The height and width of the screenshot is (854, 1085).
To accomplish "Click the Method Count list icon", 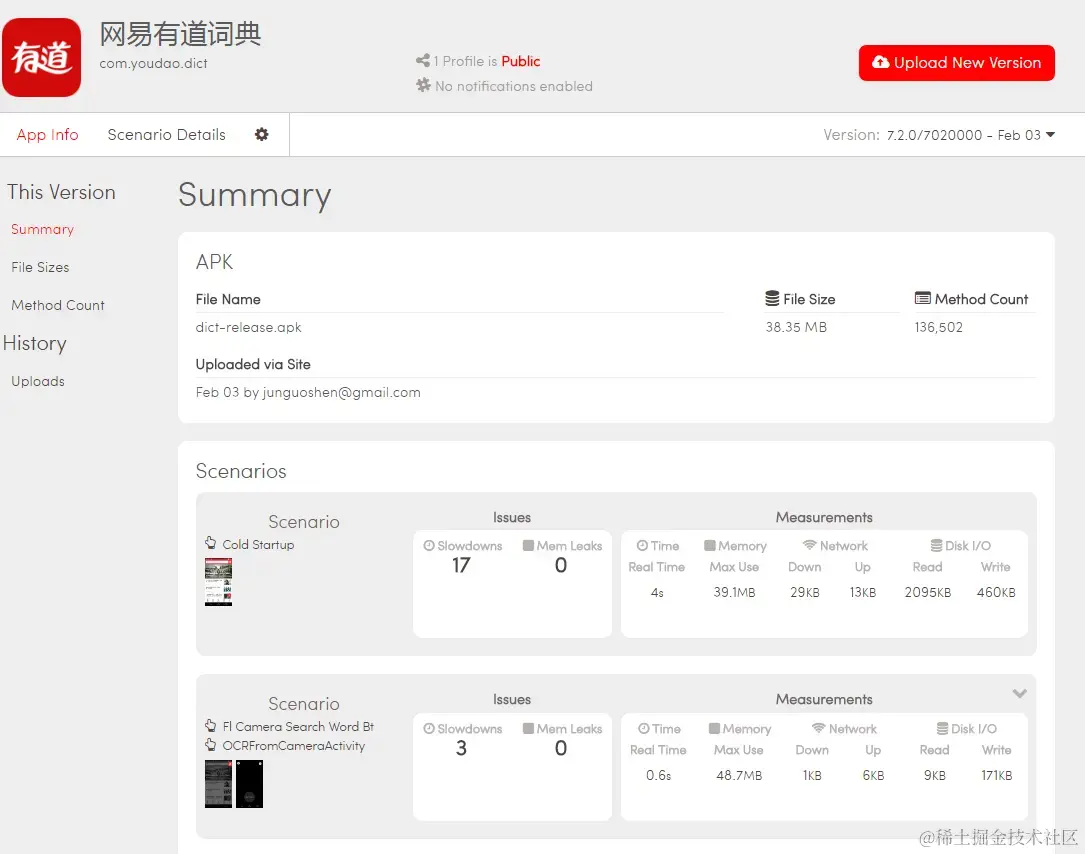I will pyautogui.click(x=922, y=298).
